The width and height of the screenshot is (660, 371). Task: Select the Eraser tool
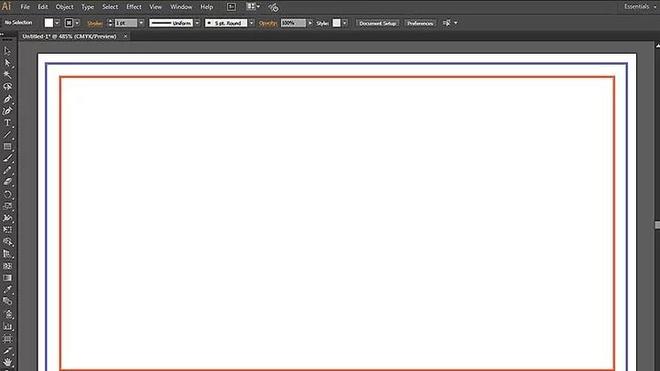click(7, 182)
